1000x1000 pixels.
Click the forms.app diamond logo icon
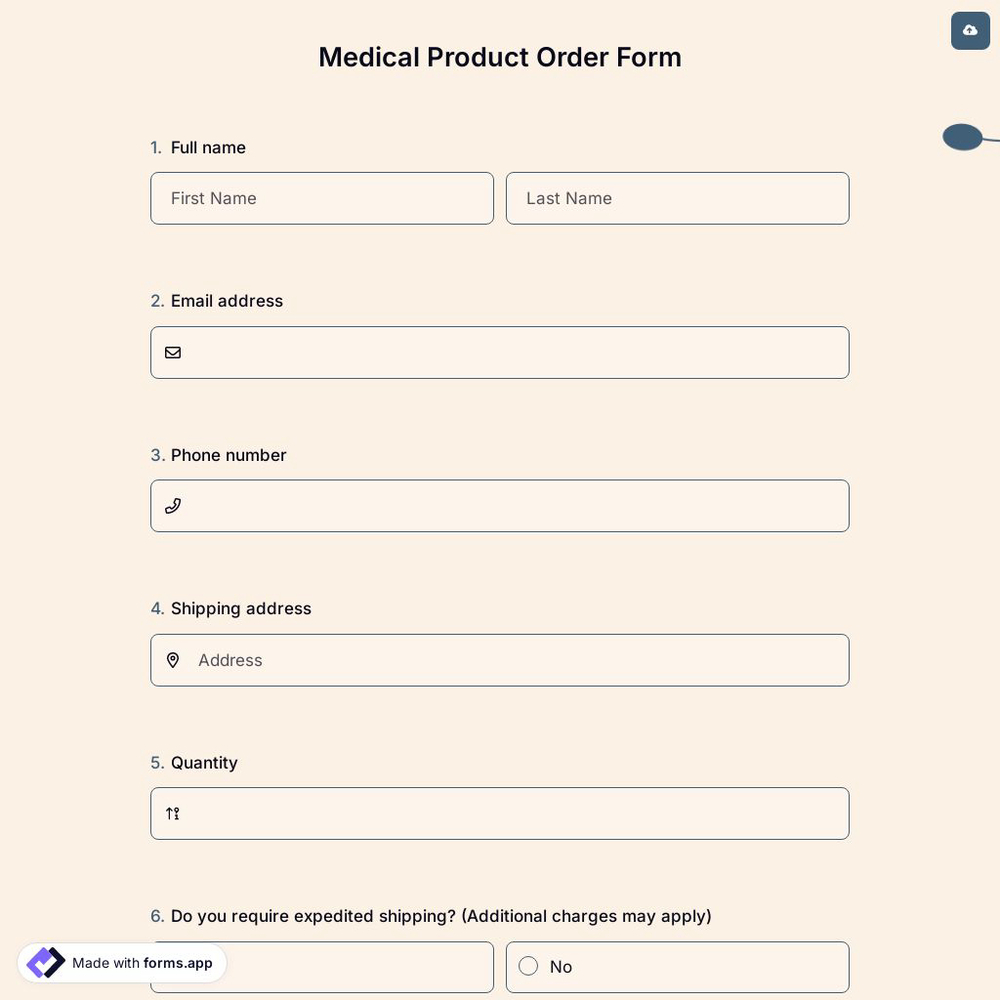(x=44, y=962)
